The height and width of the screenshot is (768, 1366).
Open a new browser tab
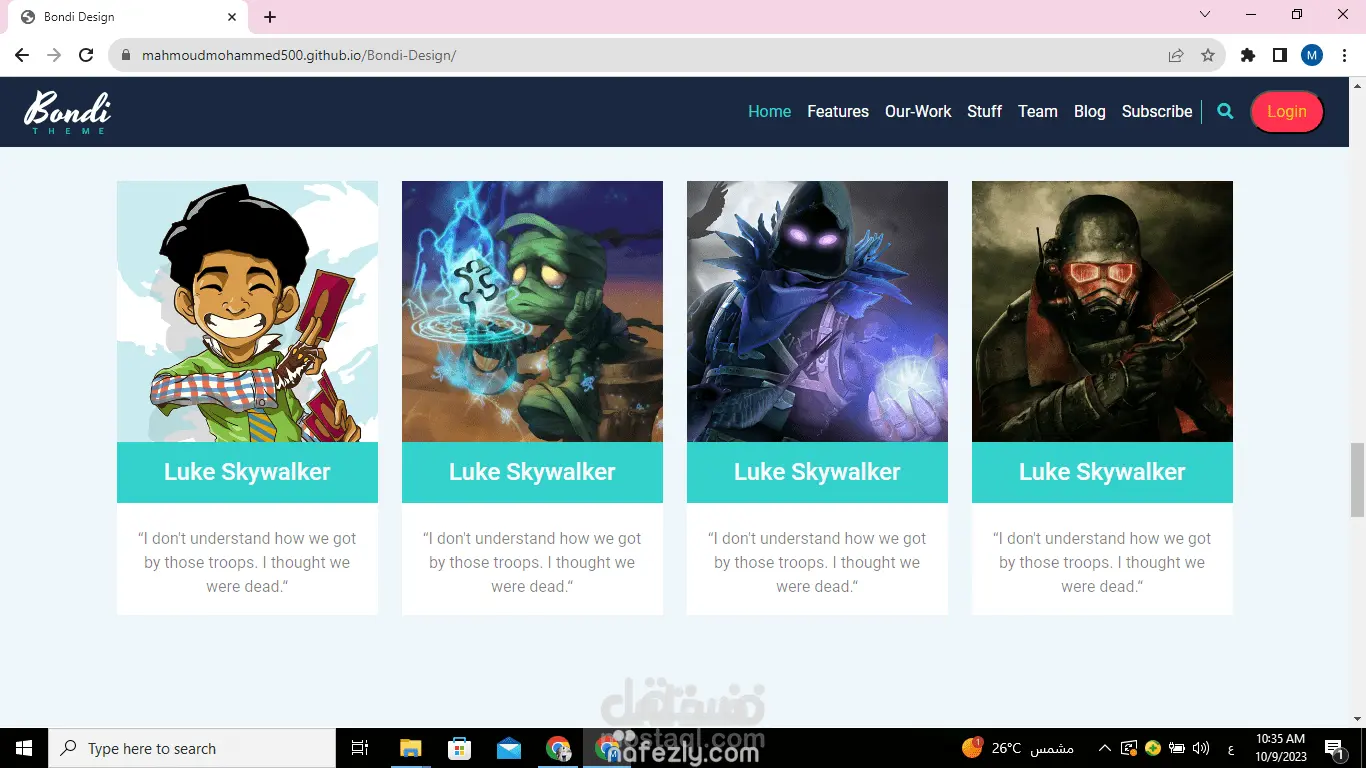[270, 17]
